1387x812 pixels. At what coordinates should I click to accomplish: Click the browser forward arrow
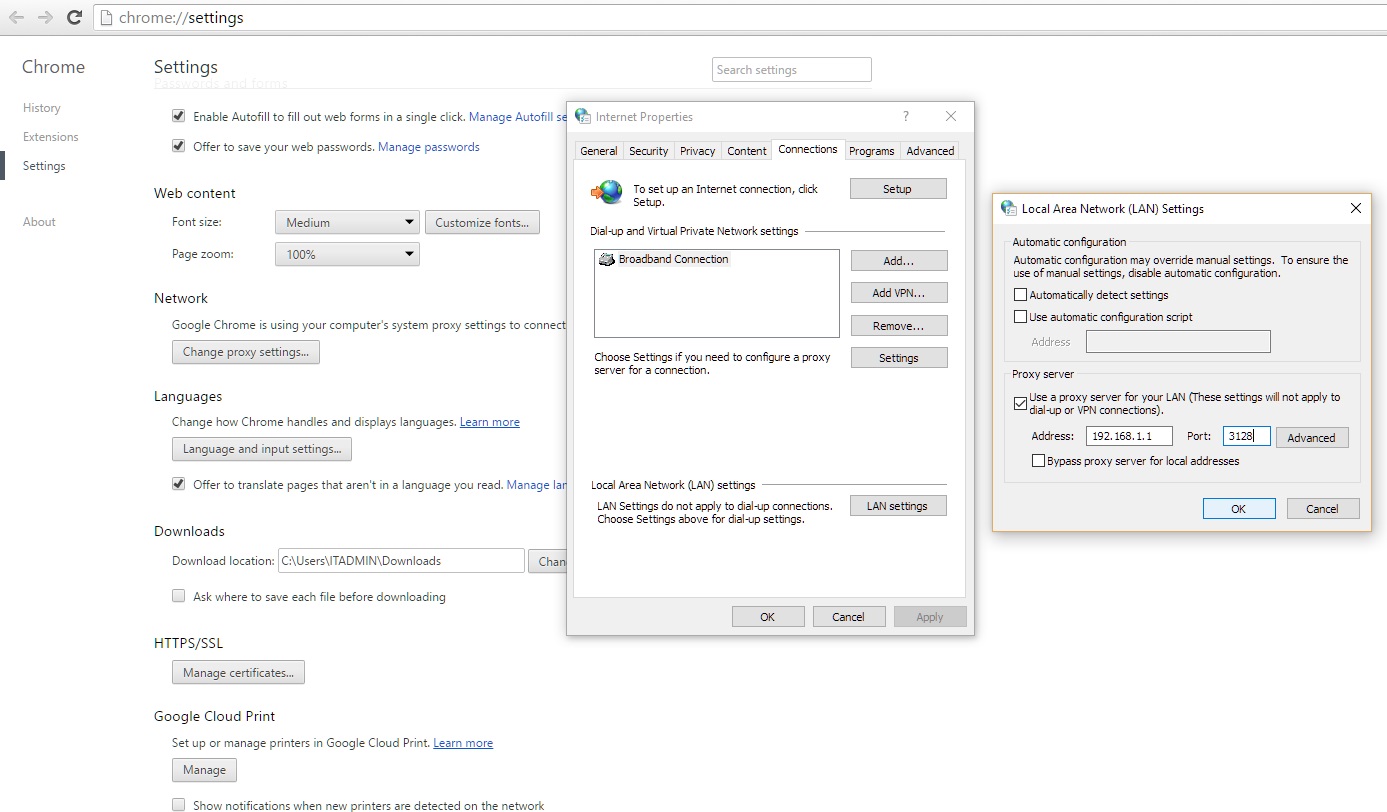coord(45,17)
